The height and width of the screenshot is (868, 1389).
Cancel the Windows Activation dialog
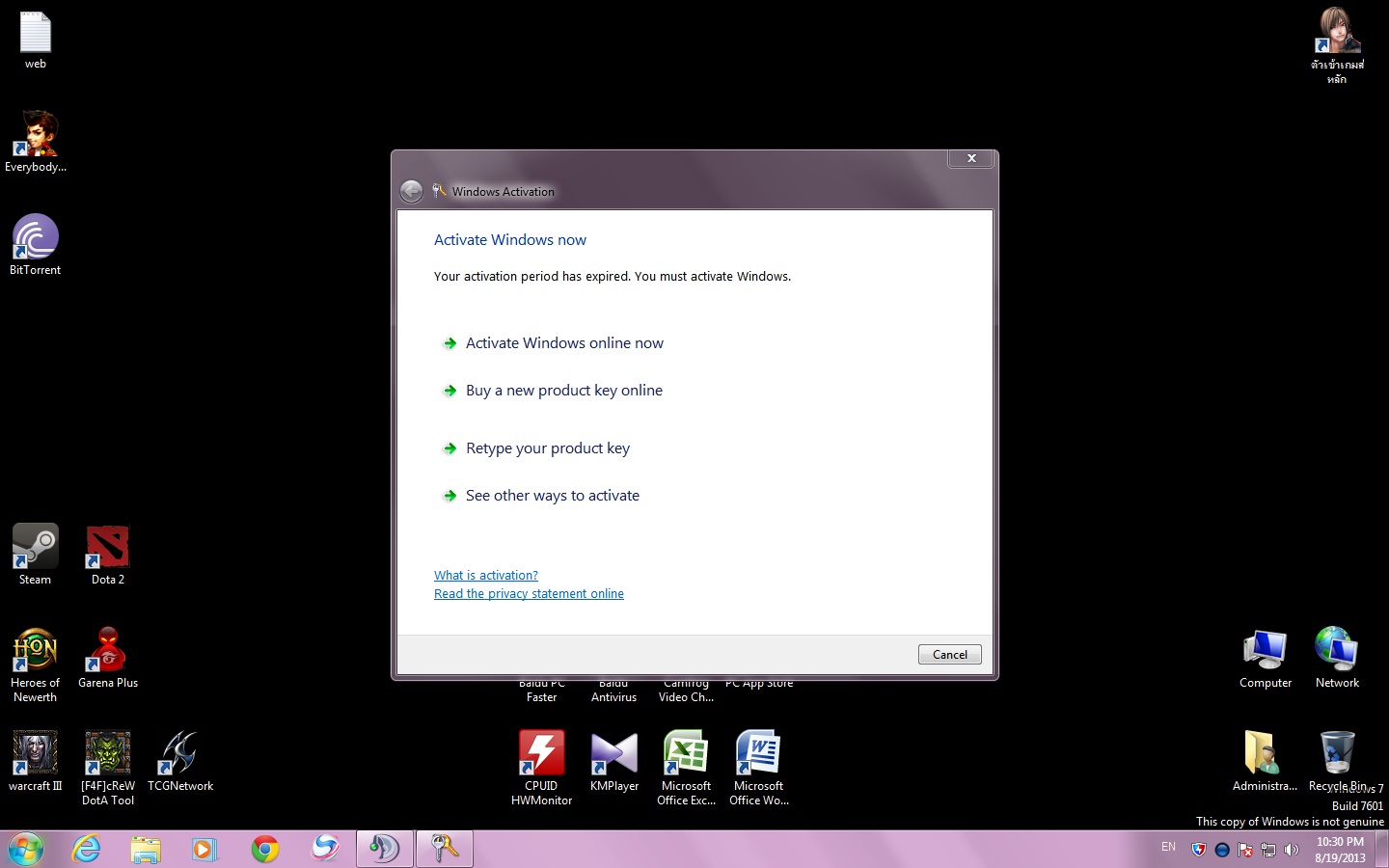pyautogui.click(x=950, y=655)
